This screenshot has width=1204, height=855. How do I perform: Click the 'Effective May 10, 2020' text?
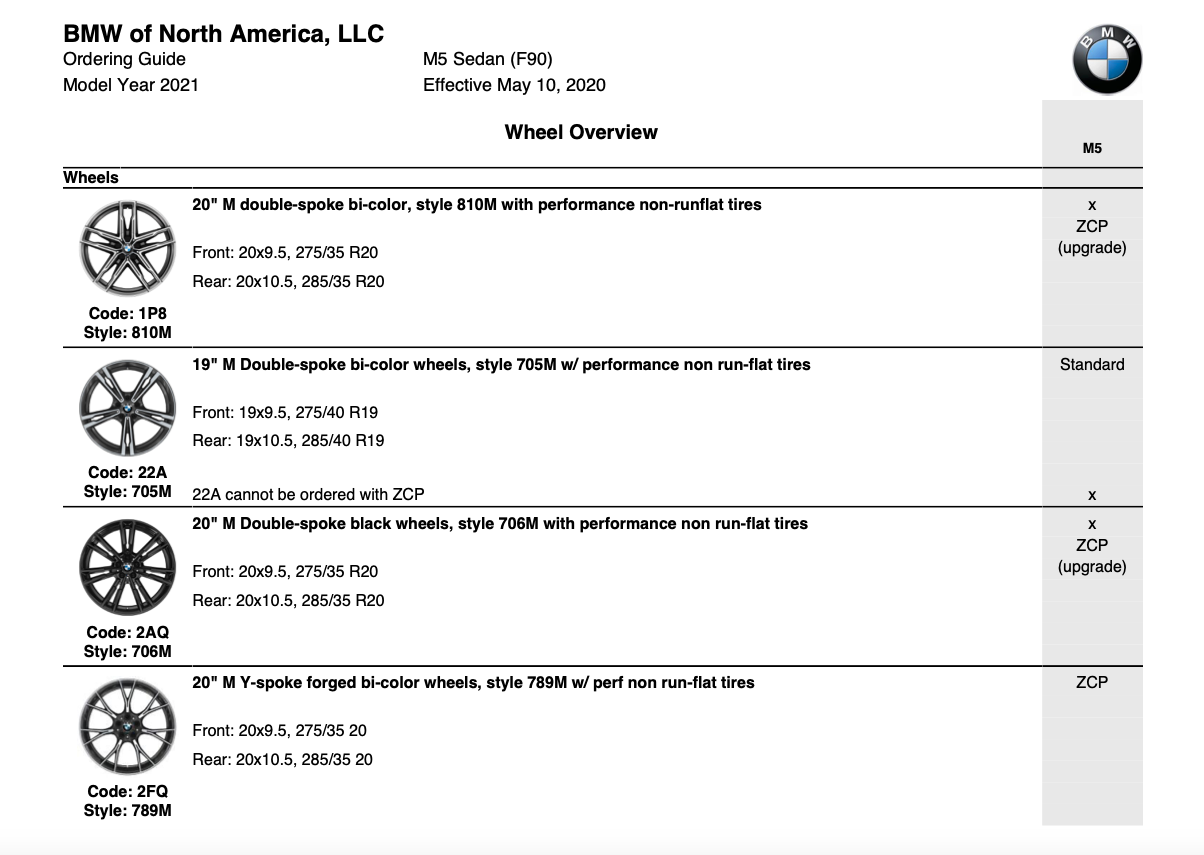coord(514,85)
